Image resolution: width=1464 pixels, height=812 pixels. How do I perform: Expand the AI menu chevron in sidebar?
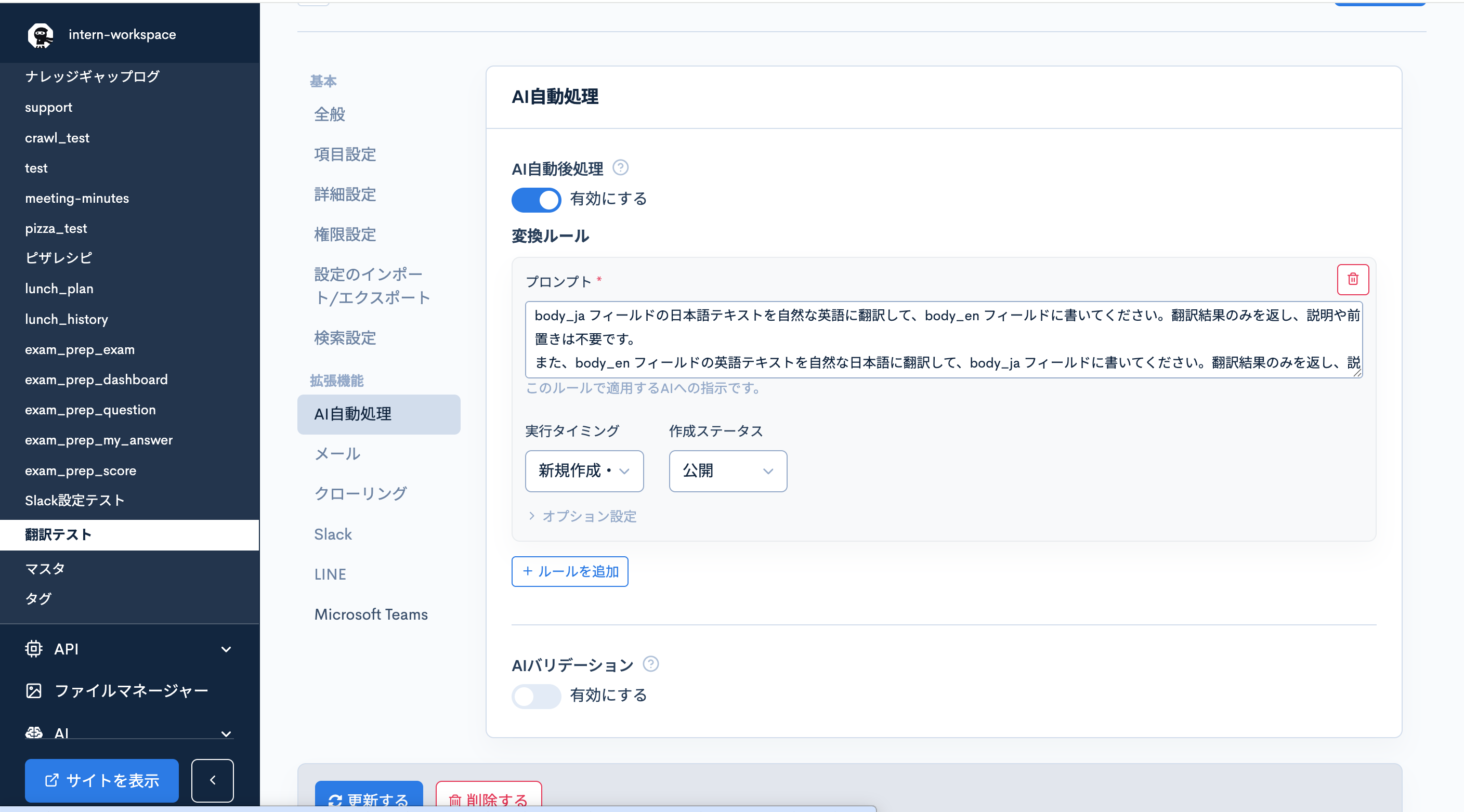tap(226, 734)
